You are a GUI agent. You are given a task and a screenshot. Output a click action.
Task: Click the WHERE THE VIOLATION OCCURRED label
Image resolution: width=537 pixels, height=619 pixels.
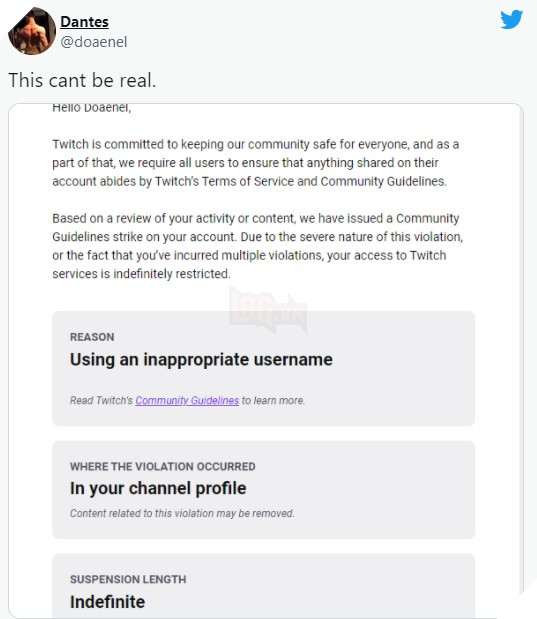click(163, 466)
